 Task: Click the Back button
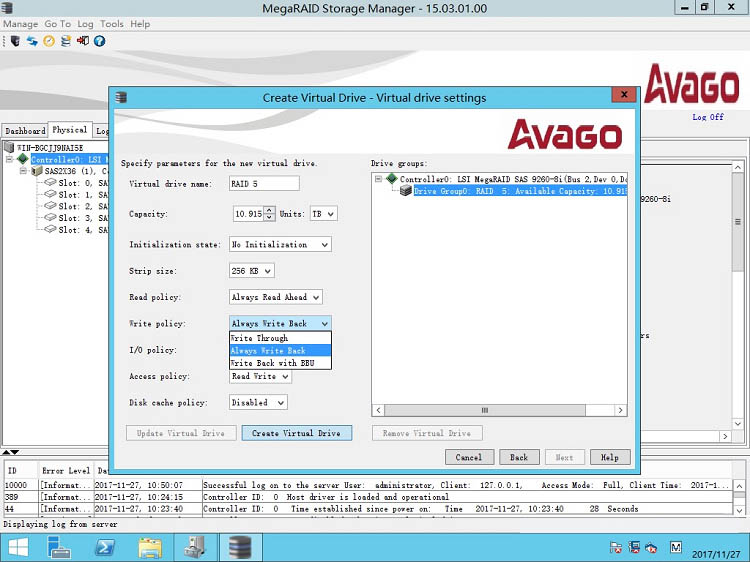pos(519,457)
